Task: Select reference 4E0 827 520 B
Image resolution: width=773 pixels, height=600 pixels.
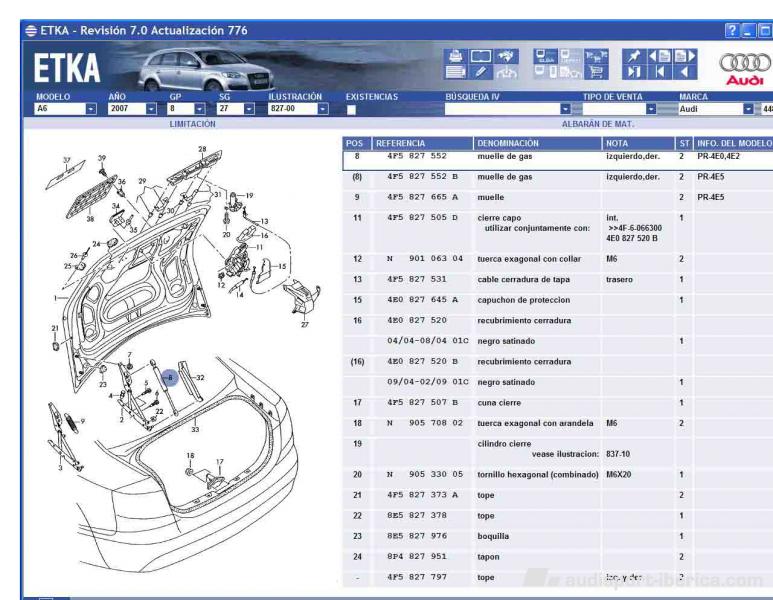Action: pyautogui.click(x=422, y=361)
